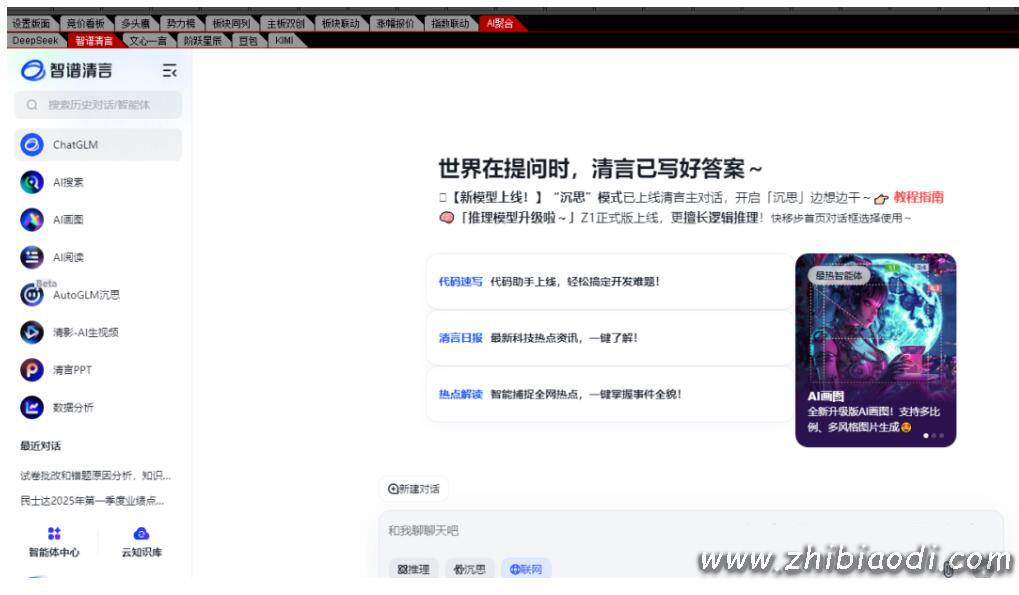Switch to the 主板双创 tab
Screen dimensions: 1019x595
coord(286,23)
